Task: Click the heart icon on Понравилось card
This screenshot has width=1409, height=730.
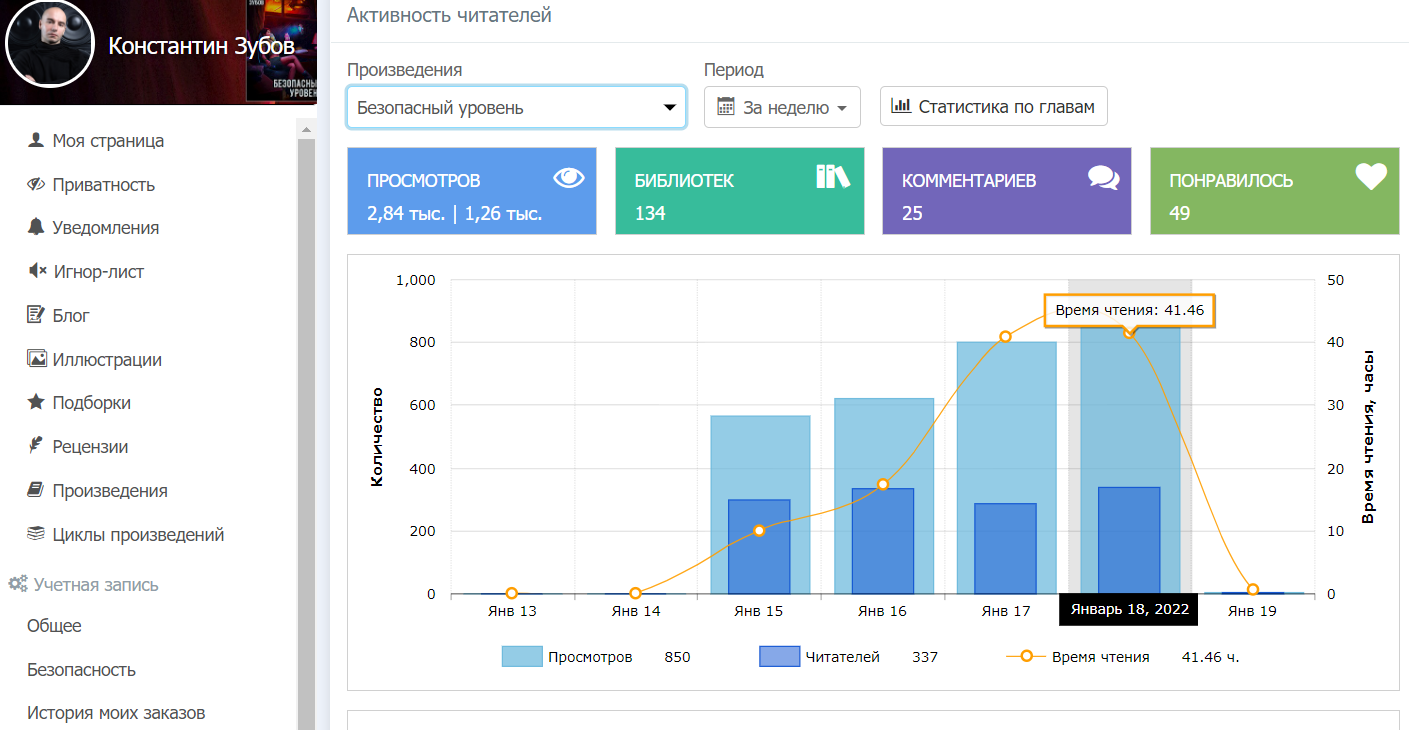Action: click(1371, 177)
